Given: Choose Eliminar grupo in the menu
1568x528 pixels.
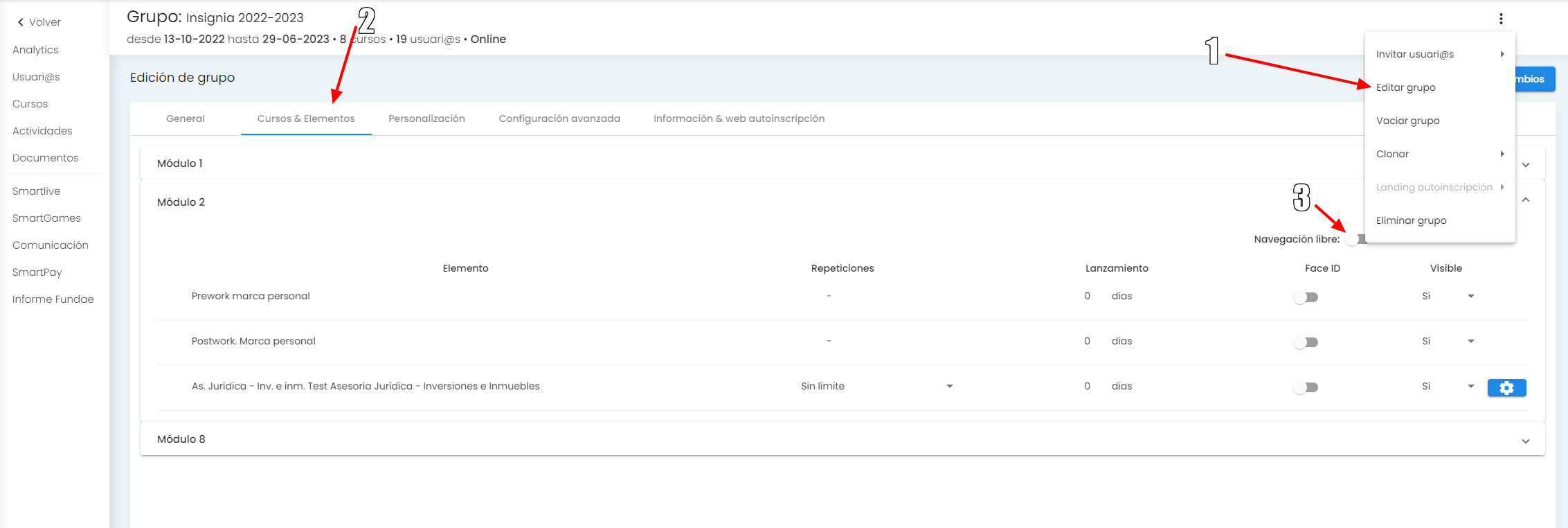Looking at the screenshot, I should tap(1411, 220).
